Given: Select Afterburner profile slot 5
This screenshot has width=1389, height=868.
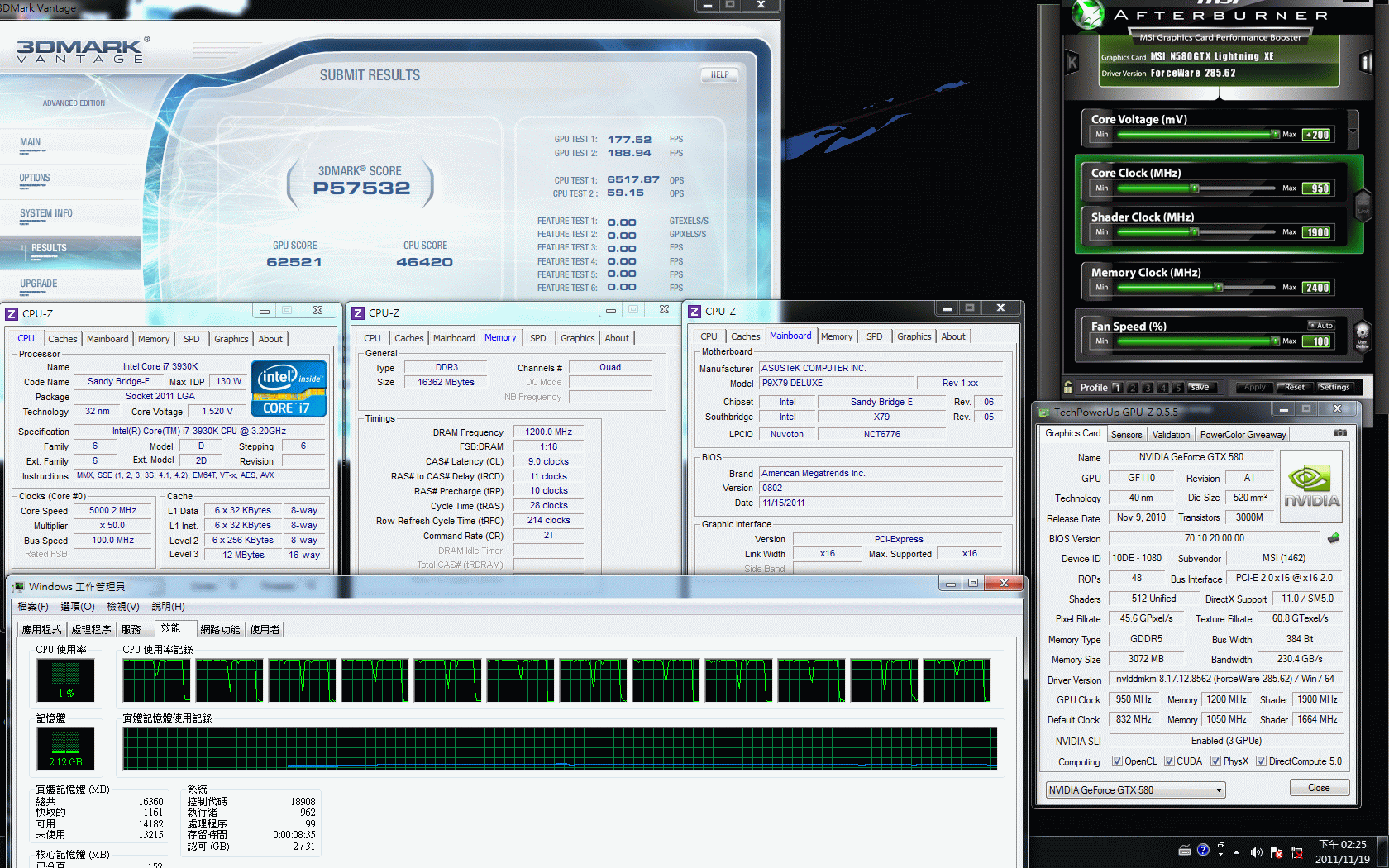Looking at the screenshot, I should click(1177, 387).
